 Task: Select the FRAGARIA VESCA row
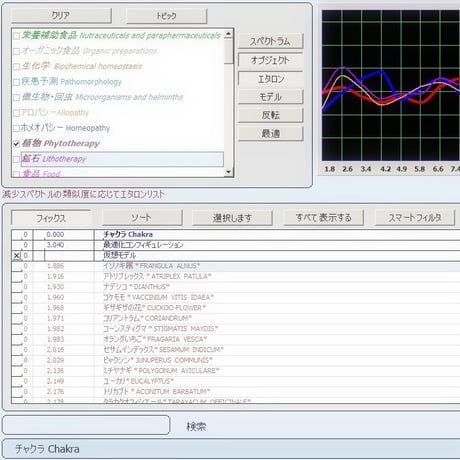[235, 339]
